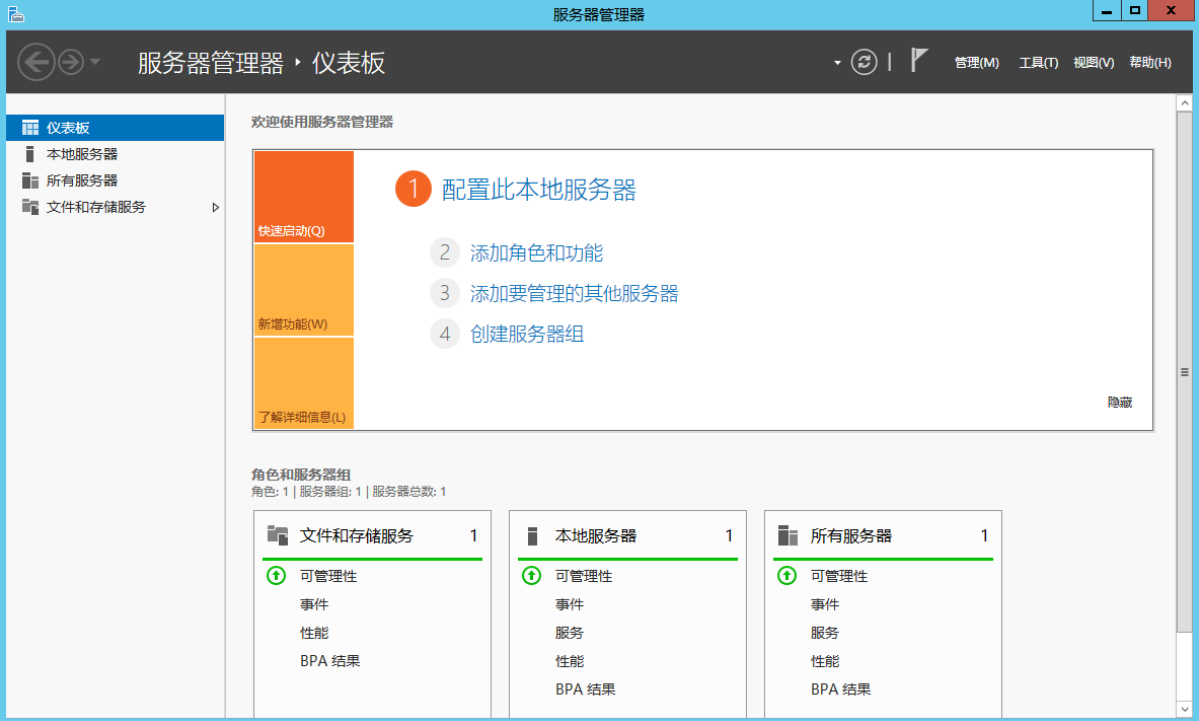The height and width of the screenshot is (721, 1199).
Task: Click green 可管理性 status icon in 本地服务器 tile
Action: click(532, 576)
